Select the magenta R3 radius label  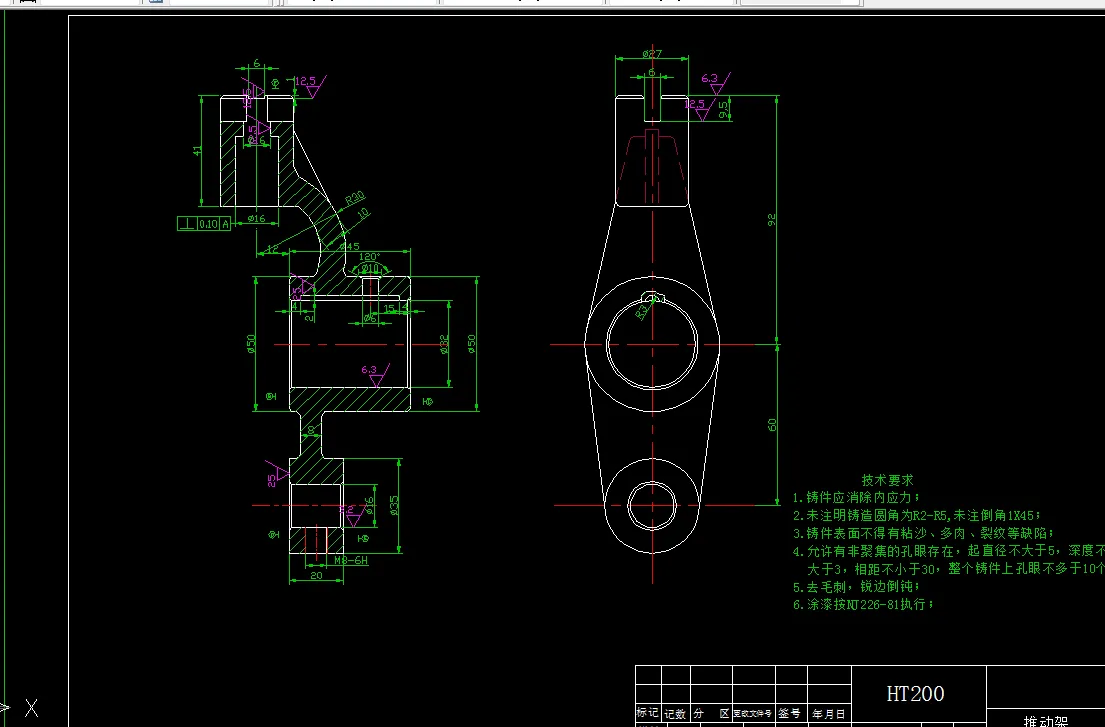pyautogui.click(x=643, y=311)
